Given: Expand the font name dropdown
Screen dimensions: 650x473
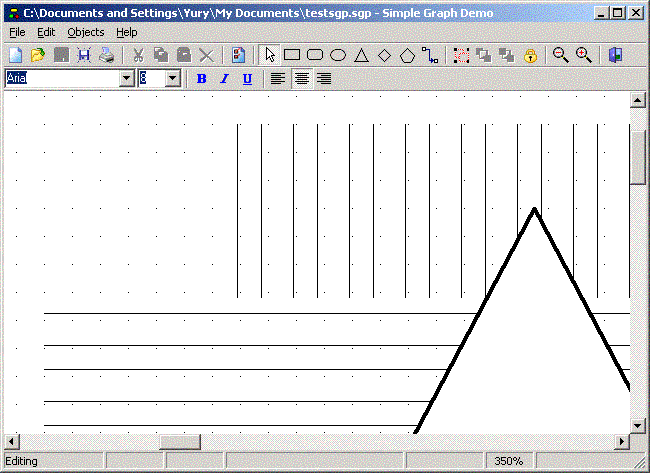Looking at the screenshot, I should 126,78.
